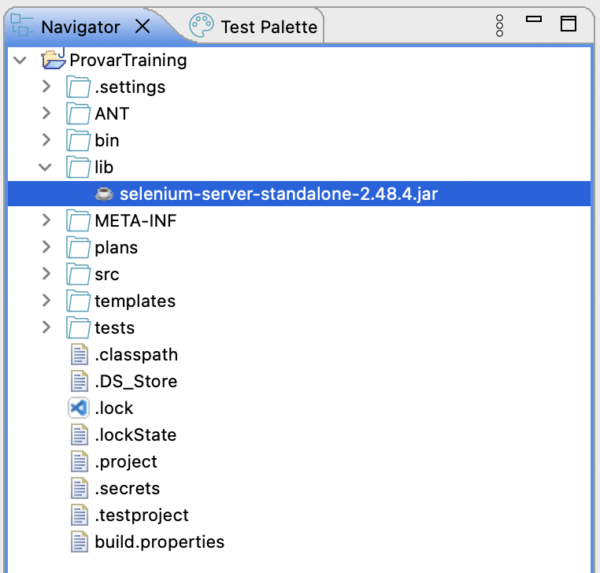
Task: Select the templates folder
Action: coord(134,301)
